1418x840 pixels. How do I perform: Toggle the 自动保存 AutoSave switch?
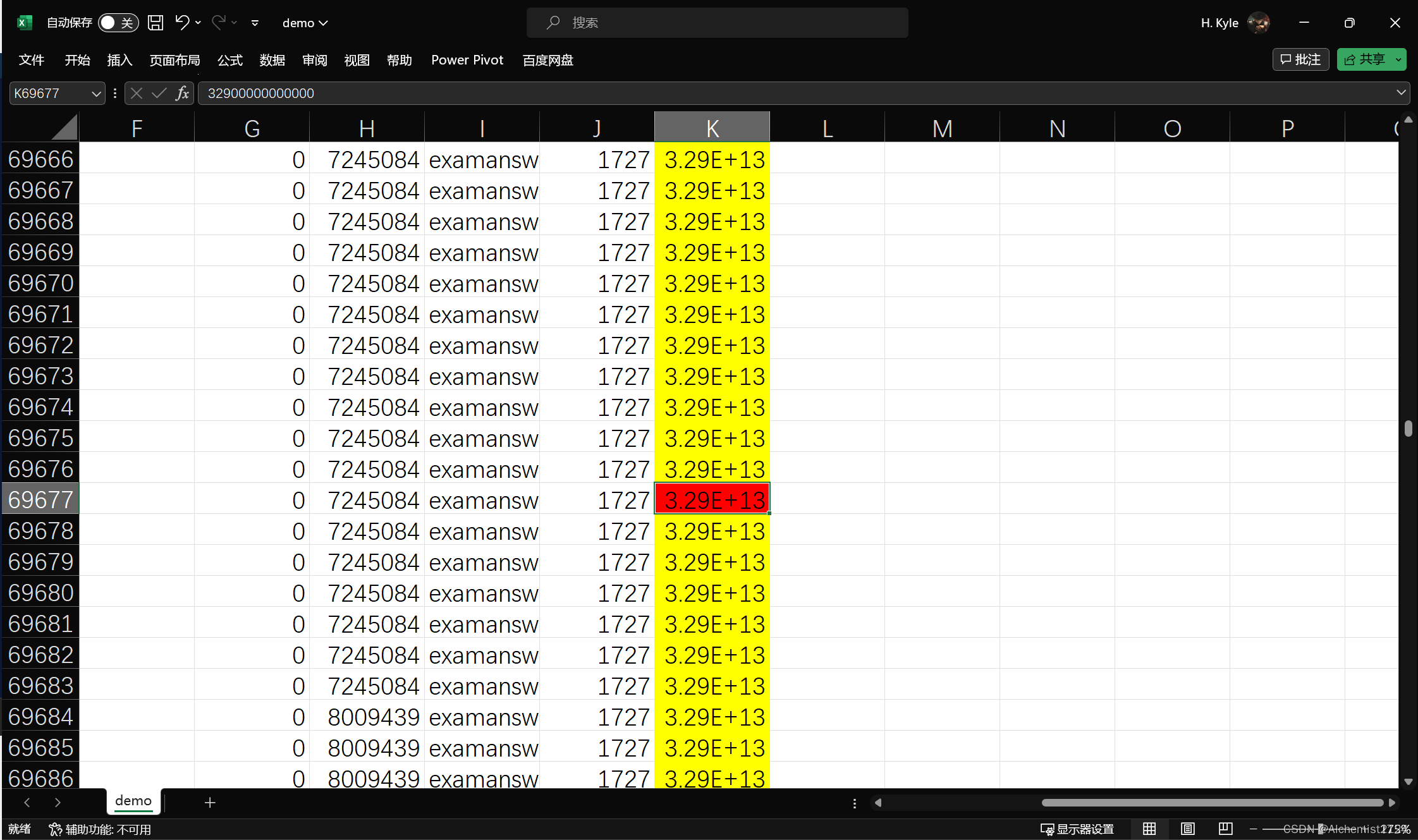tap(118, 22)
